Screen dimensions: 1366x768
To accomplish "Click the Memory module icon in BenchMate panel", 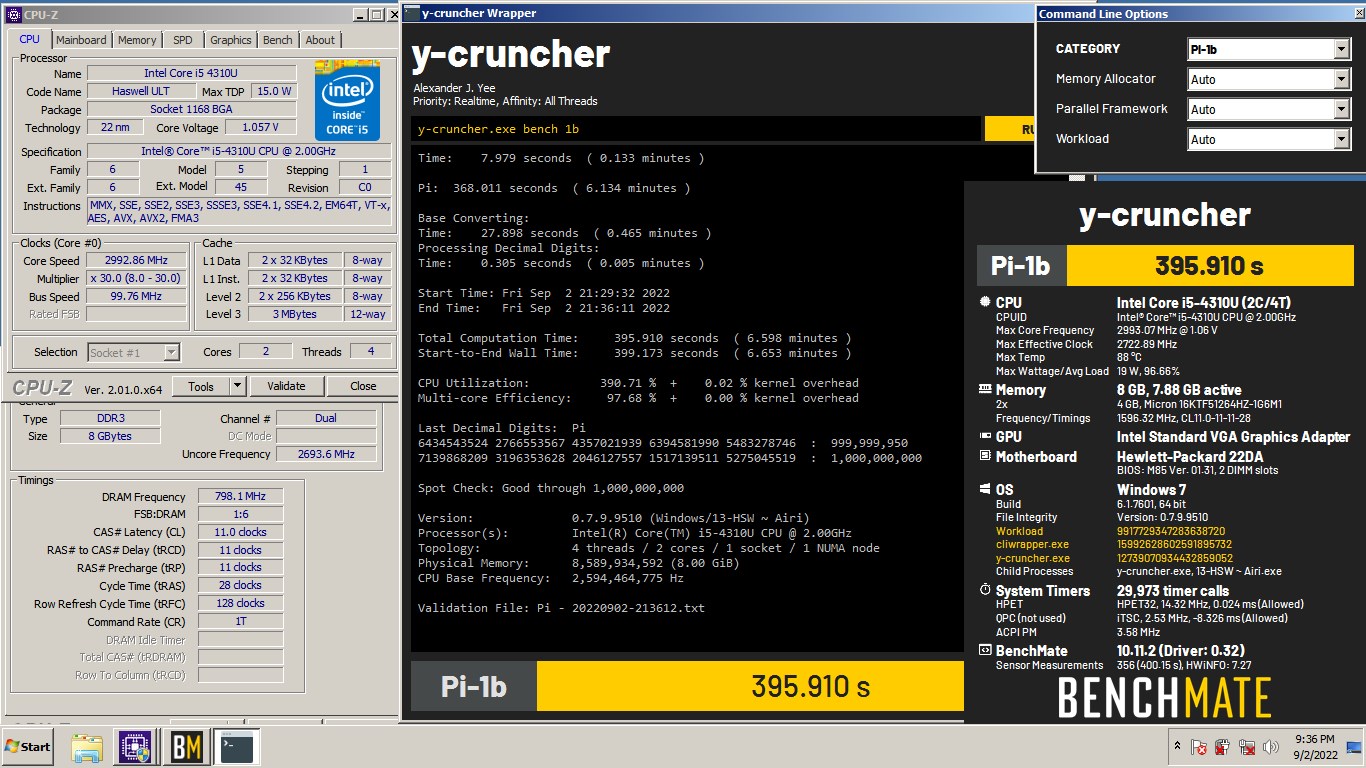I will (984, 390).
